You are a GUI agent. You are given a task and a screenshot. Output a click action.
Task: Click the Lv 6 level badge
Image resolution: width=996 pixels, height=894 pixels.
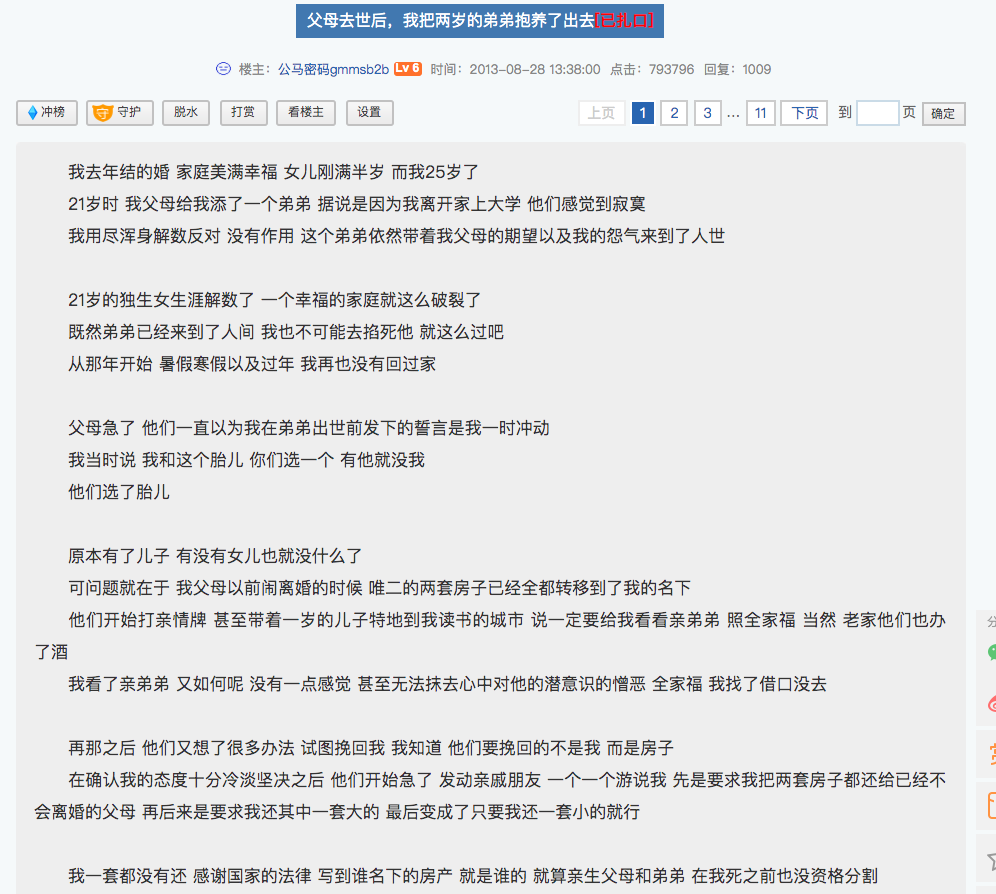pyautogui.click(x=407, y=69)
